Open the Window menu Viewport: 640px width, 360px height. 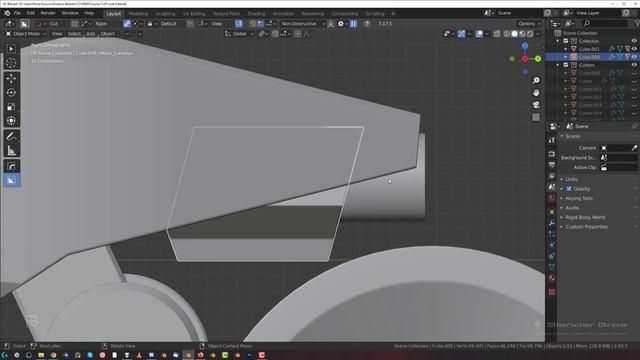70,13
